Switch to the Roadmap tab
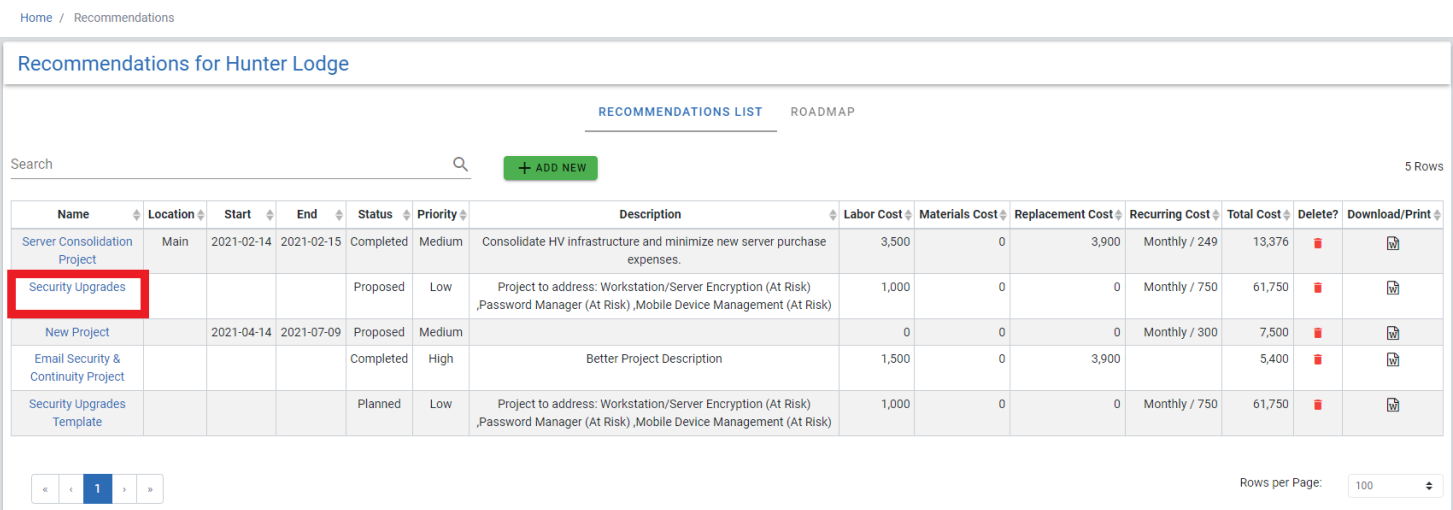The width and height of the screenshot is (1453, 510). (822, 112)
